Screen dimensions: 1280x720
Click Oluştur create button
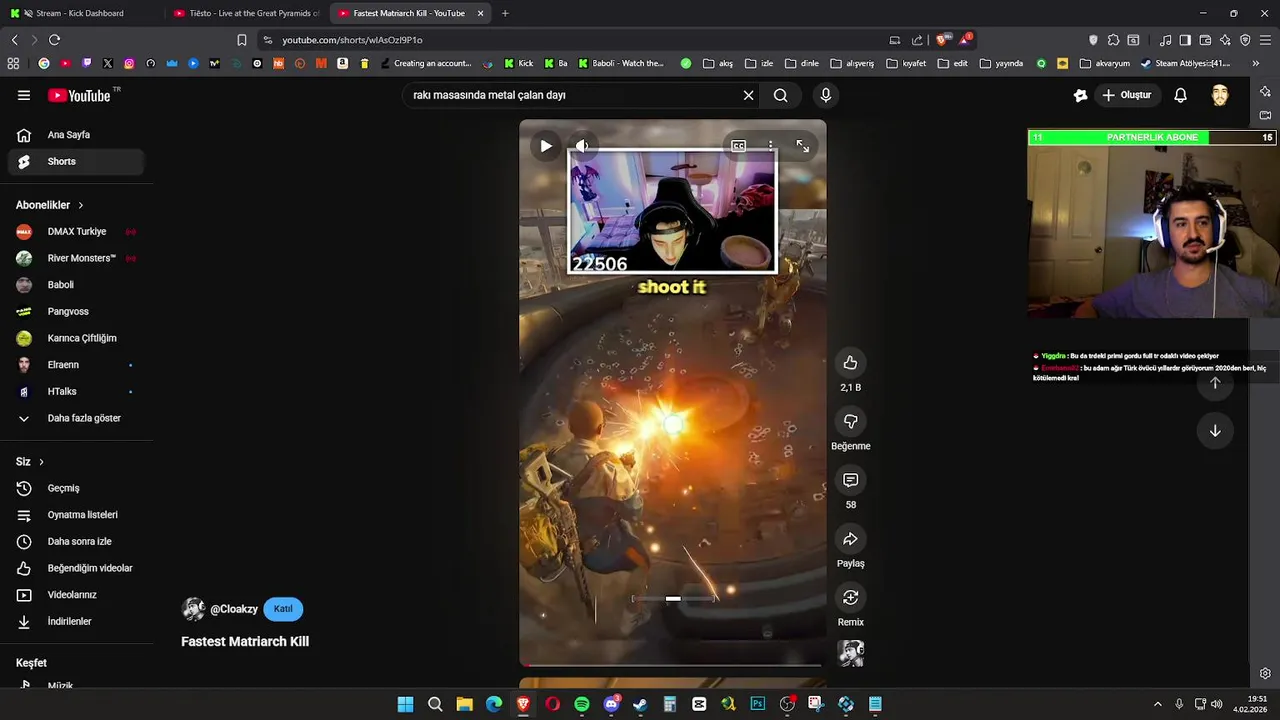[1127, 95]
